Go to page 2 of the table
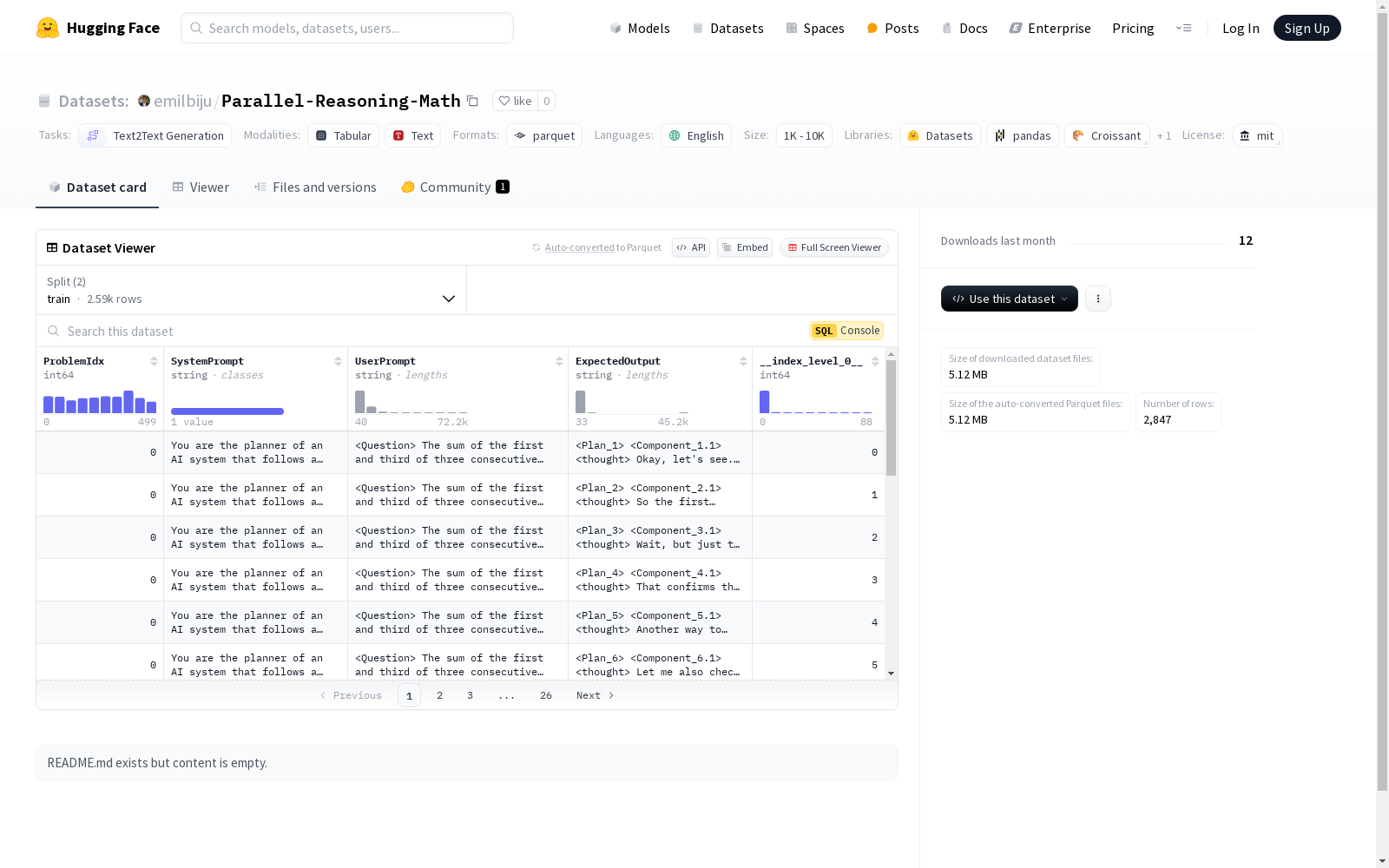 (x=440, y=695)
